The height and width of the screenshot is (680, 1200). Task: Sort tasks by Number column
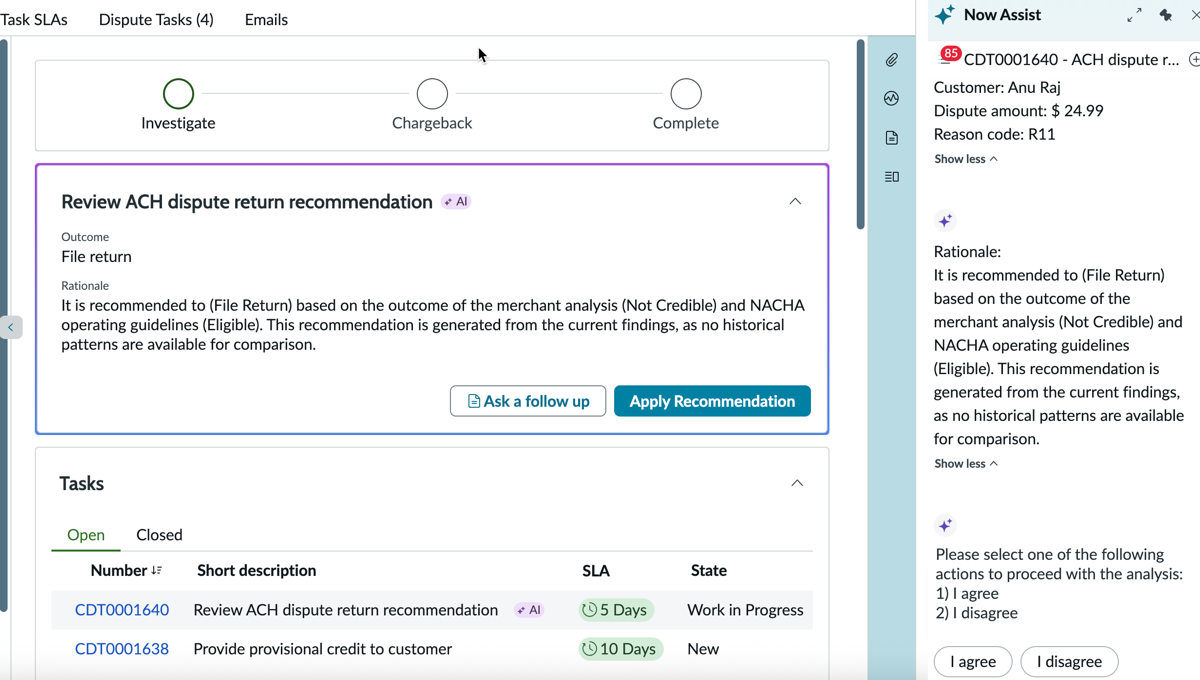click(x=126, y=571)
